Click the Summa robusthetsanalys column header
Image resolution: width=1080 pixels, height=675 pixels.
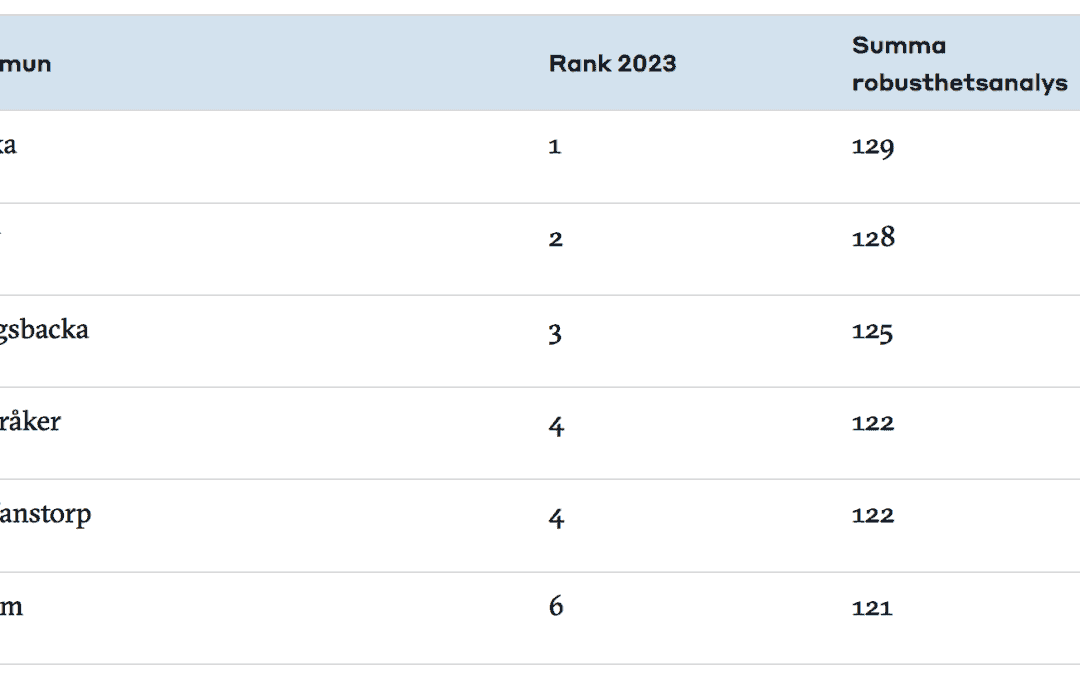click(x=959, y=64)
